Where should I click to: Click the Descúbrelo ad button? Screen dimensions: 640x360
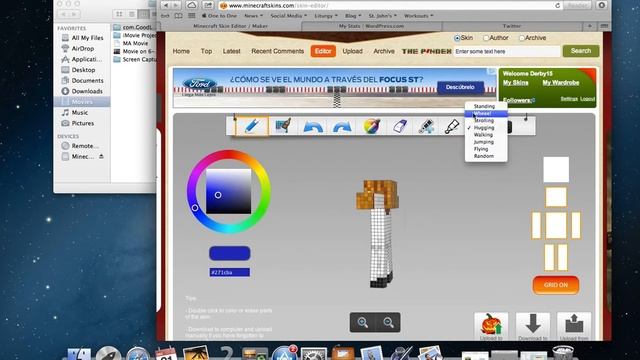coord(460,87)
